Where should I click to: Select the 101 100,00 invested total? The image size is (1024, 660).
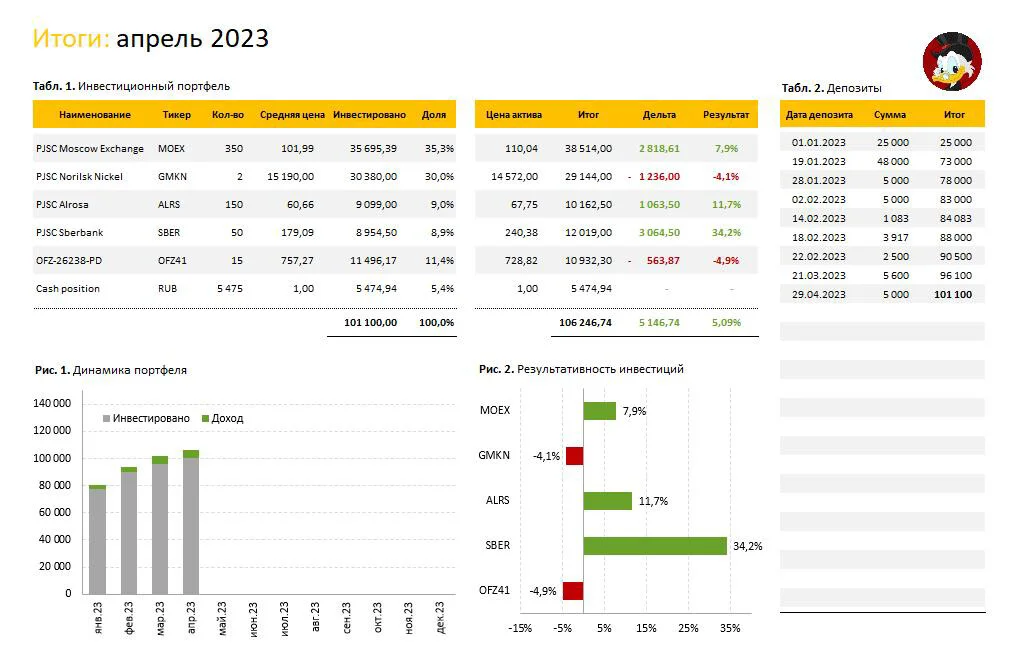[x=370, y=322]
